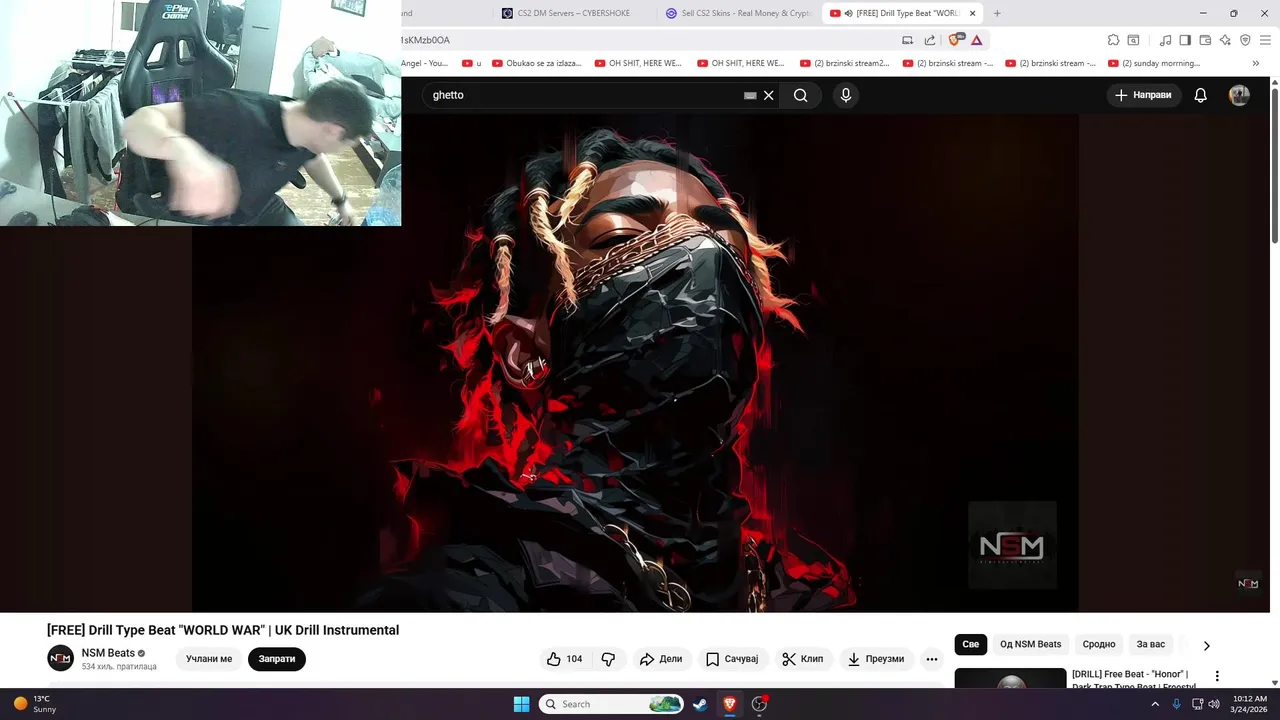Click the NSM channel watermark on video
The height and width of the screenshot is (720, 1280).
point(1248,583)
